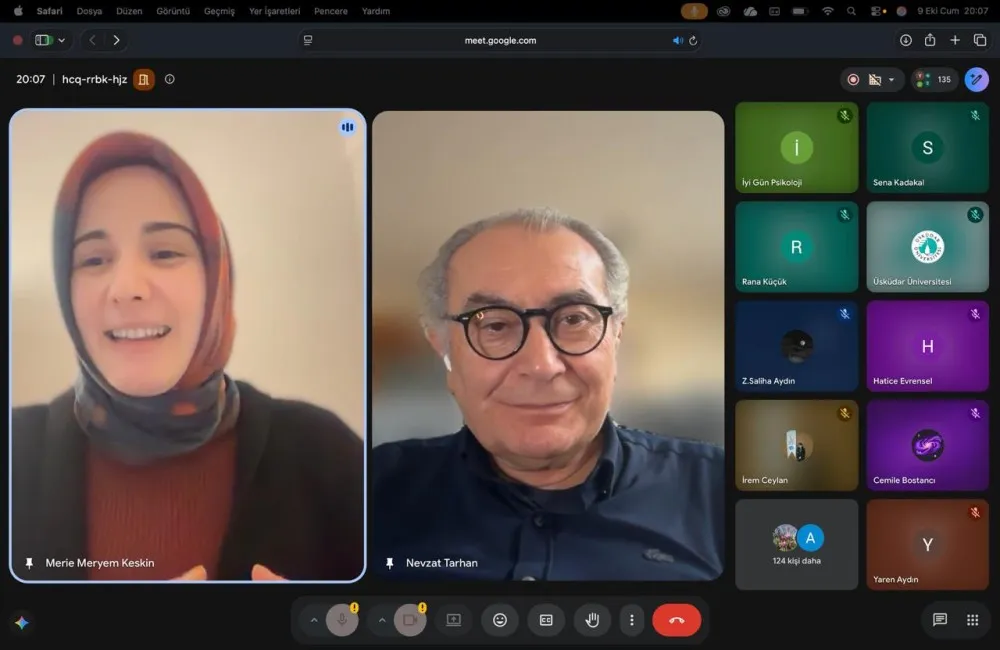Viewport: 1000px width, 650px height.
Task: Show Safari downloads
Action: pyautogui.click(x=906, y=40)
